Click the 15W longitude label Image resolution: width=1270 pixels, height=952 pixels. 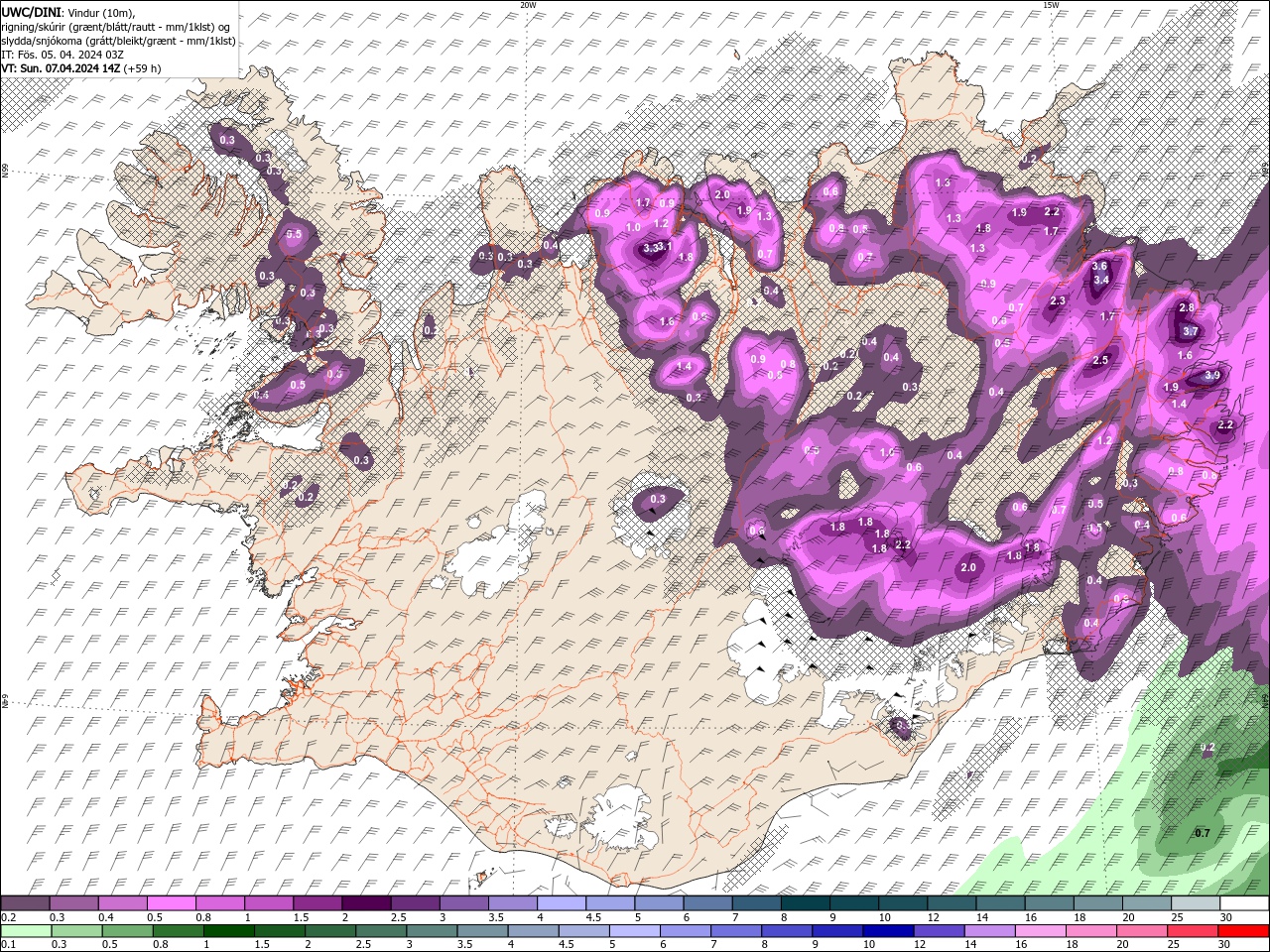click(x=1050, y=5)
